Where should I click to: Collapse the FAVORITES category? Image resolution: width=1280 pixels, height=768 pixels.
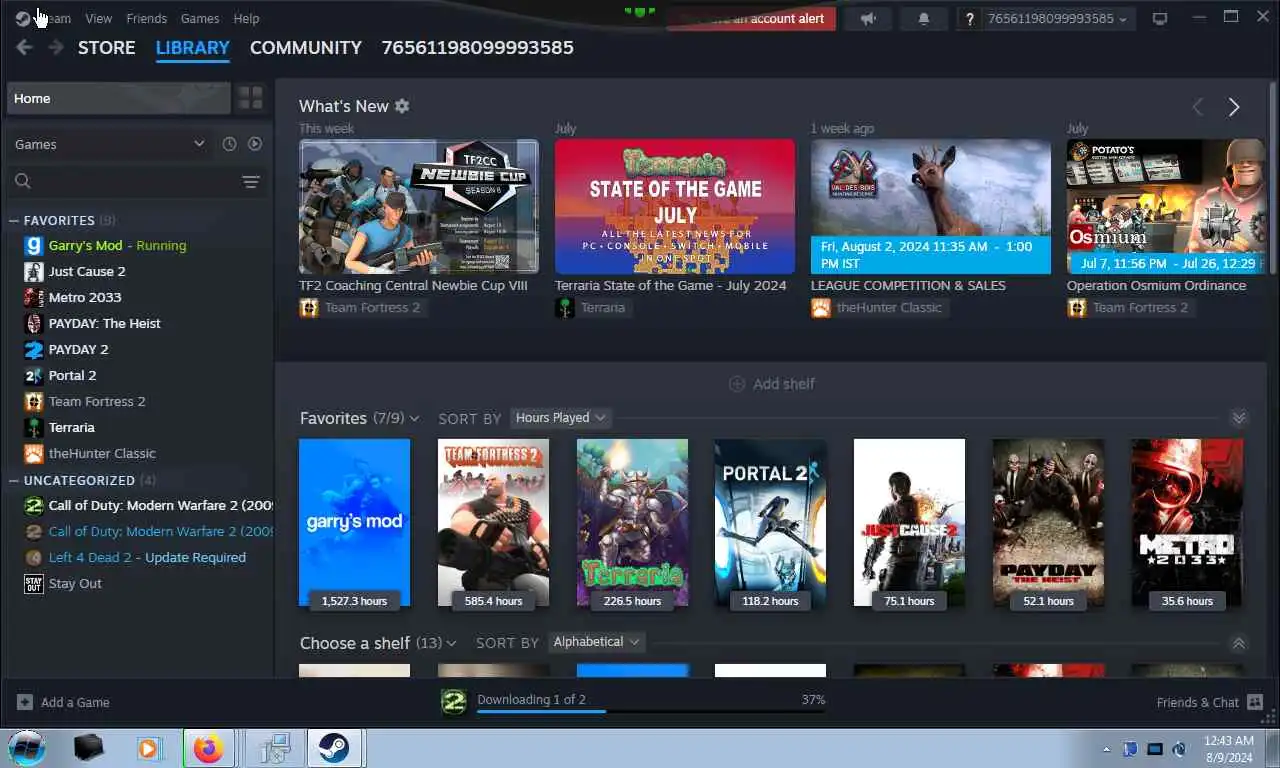tap(14, 220)
